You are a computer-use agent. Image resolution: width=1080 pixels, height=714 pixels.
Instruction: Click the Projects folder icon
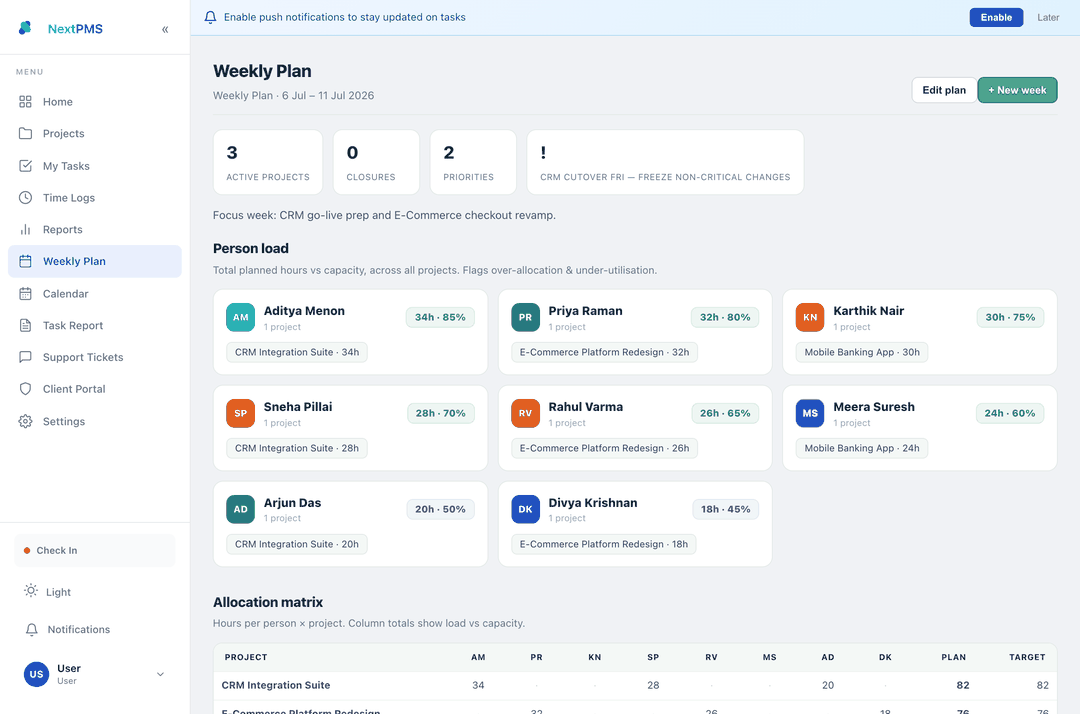25,134
